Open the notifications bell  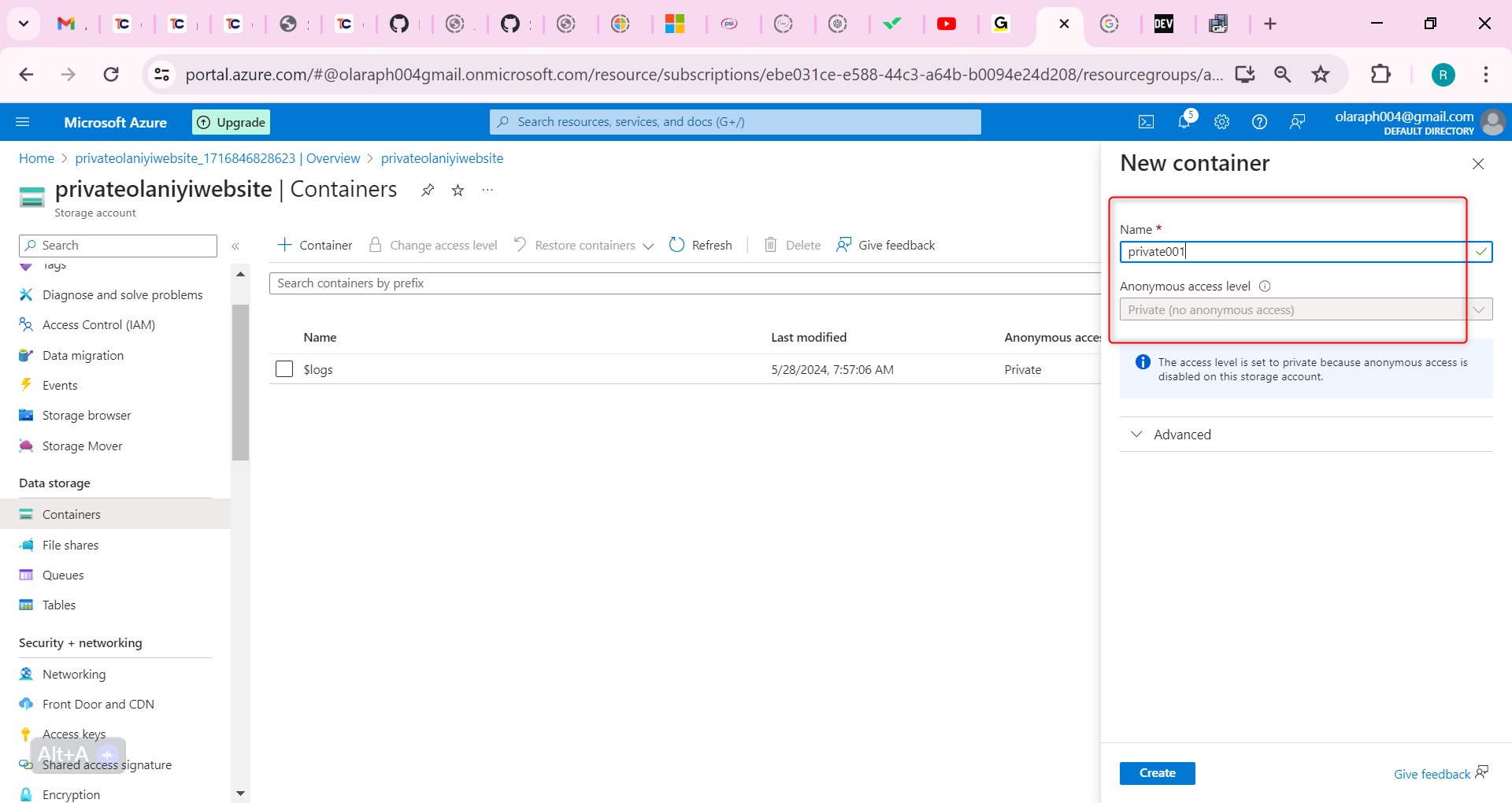click(1184, 121)
